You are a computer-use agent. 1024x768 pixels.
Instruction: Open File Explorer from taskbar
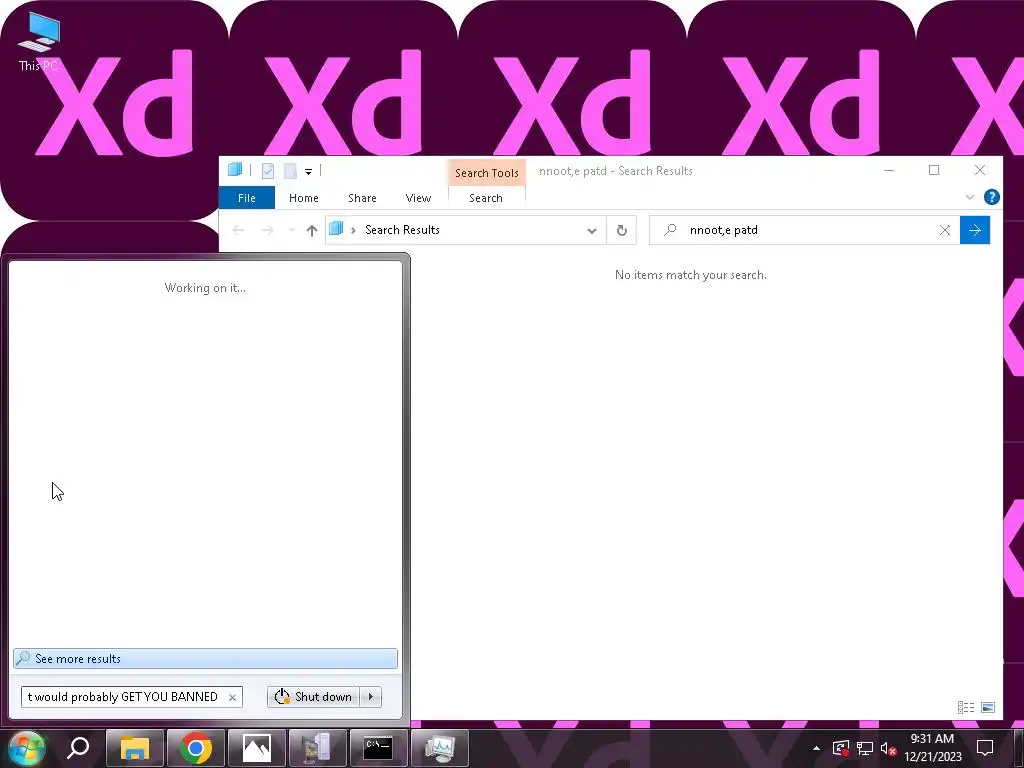(x=135, y=748)
